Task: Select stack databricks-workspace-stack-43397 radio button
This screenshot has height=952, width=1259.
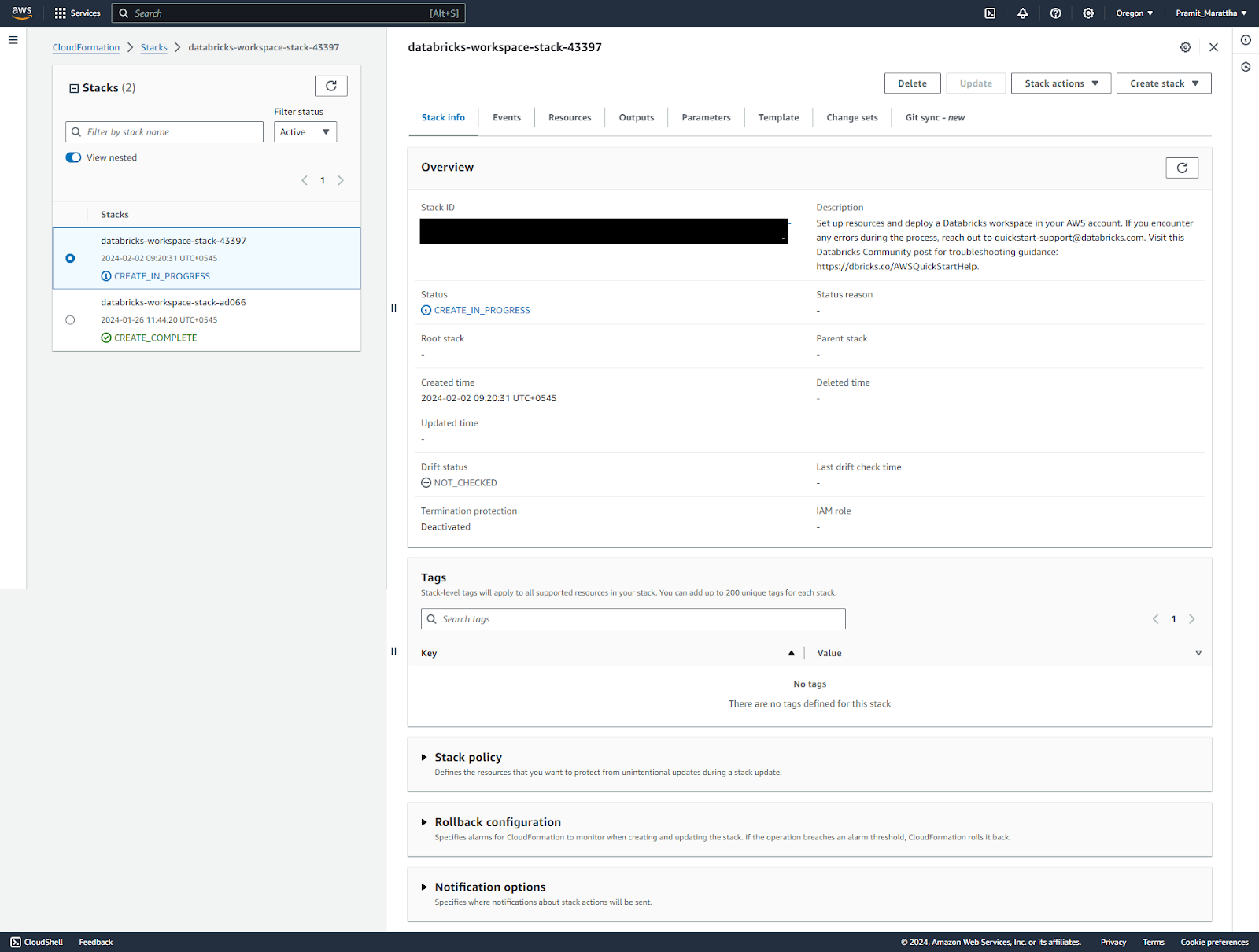Action: point(70,258)
